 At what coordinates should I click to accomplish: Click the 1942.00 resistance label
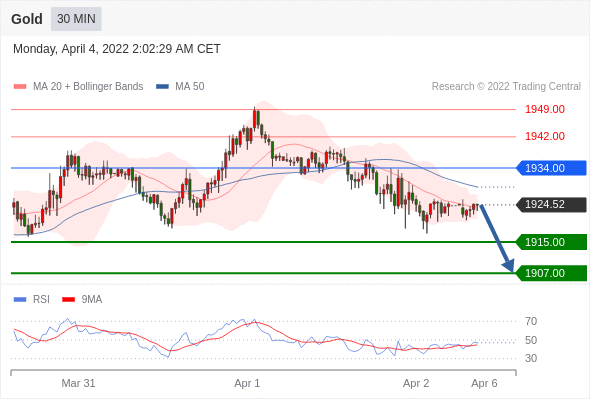[x=545, y=136]
